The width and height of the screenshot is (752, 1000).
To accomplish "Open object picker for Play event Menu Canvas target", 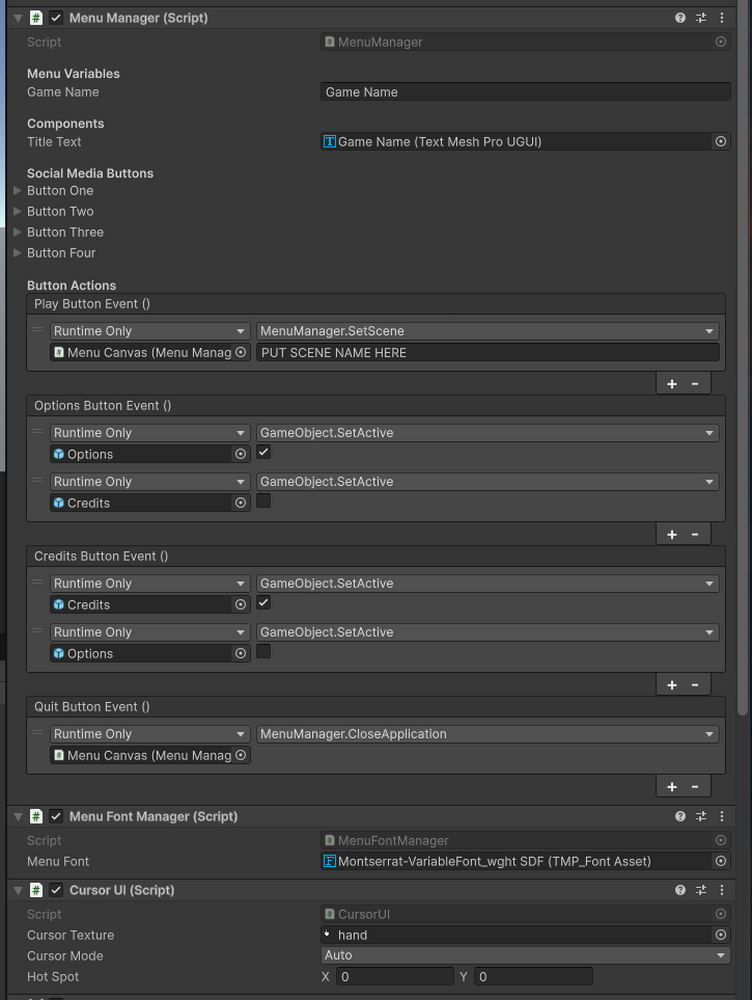I will pos(238,352).
